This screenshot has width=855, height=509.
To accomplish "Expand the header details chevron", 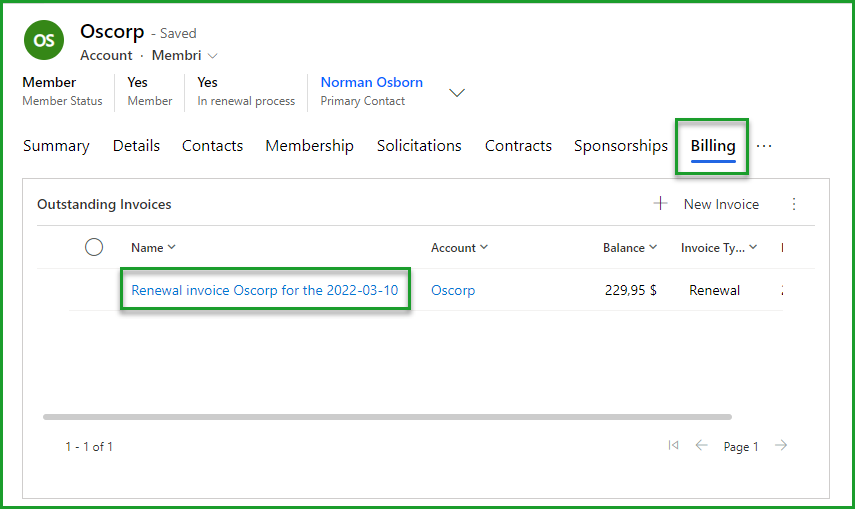I will [x=457, y=92].
